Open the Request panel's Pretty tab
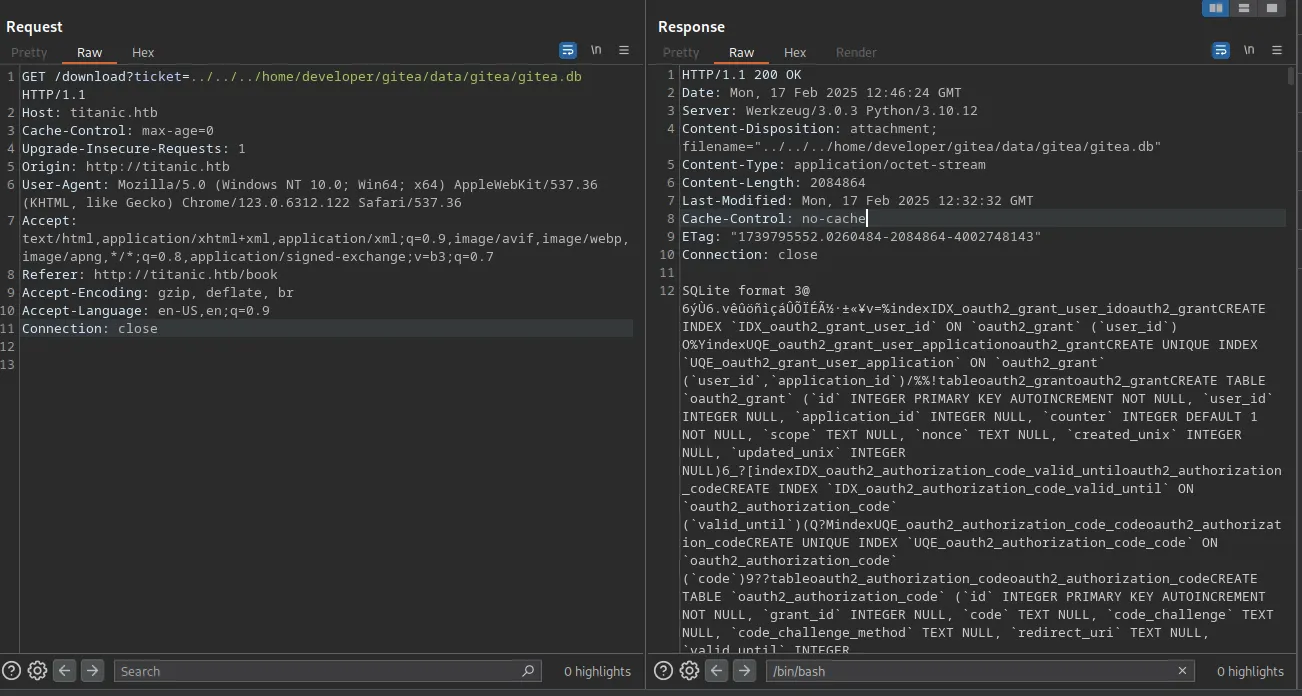This screenshot has width=1302, height=696. 29,52
